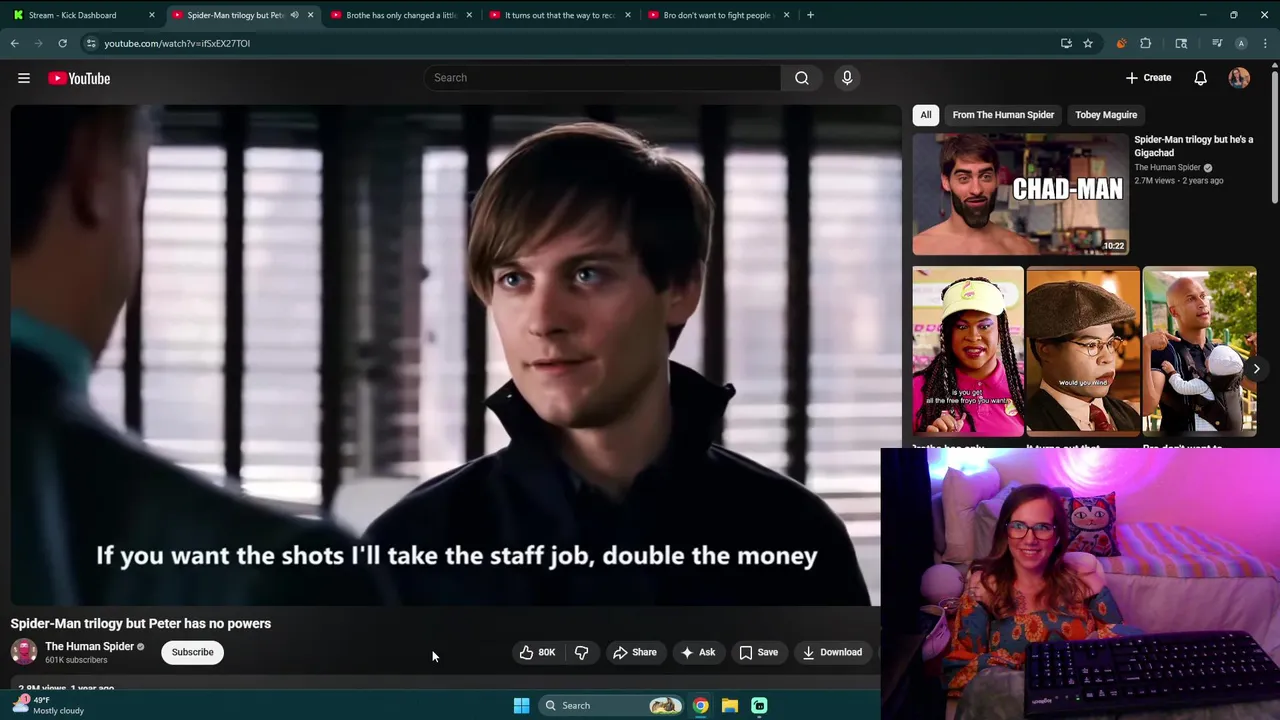This screenshot has height=720, width=1280.
Task: Open the CHAD-MAN video thumbnail
Action: tap(1020, 194)
